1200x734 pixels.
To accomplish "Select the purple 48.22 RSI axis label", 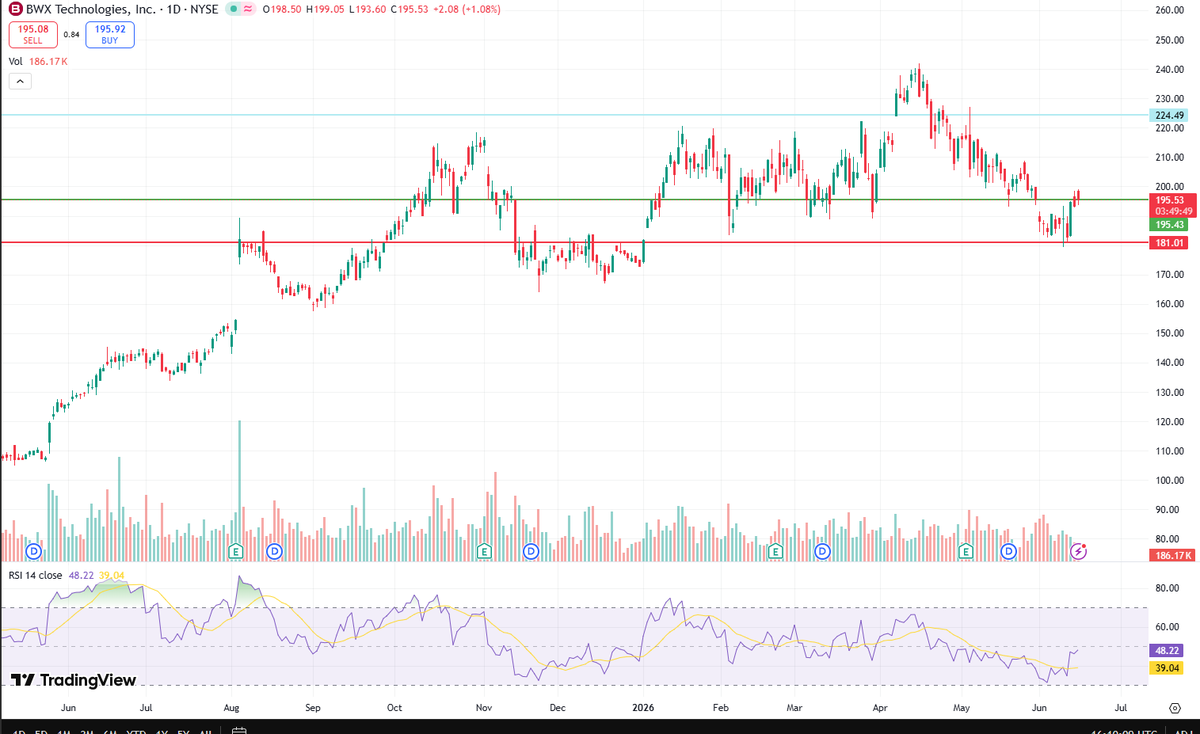I will click(x=1167, y=648).
